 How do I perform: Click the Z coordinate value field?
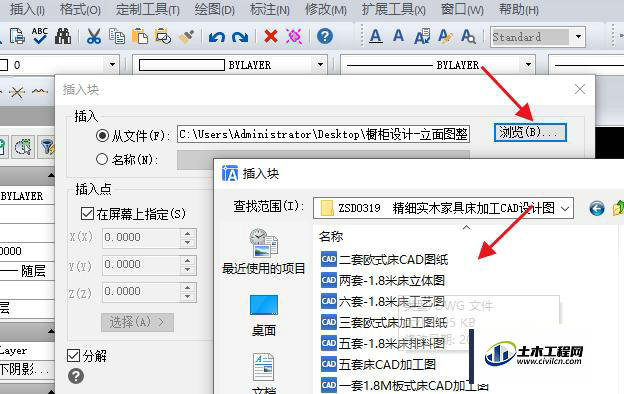pos(141,292)
